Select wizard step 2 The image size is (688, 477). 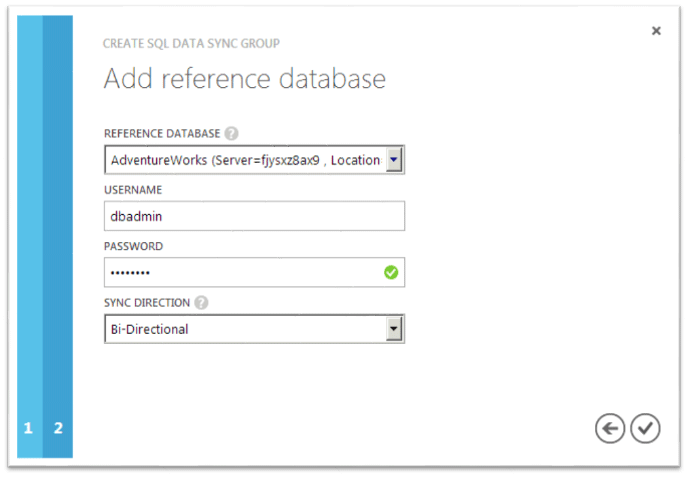click(58, 428)
